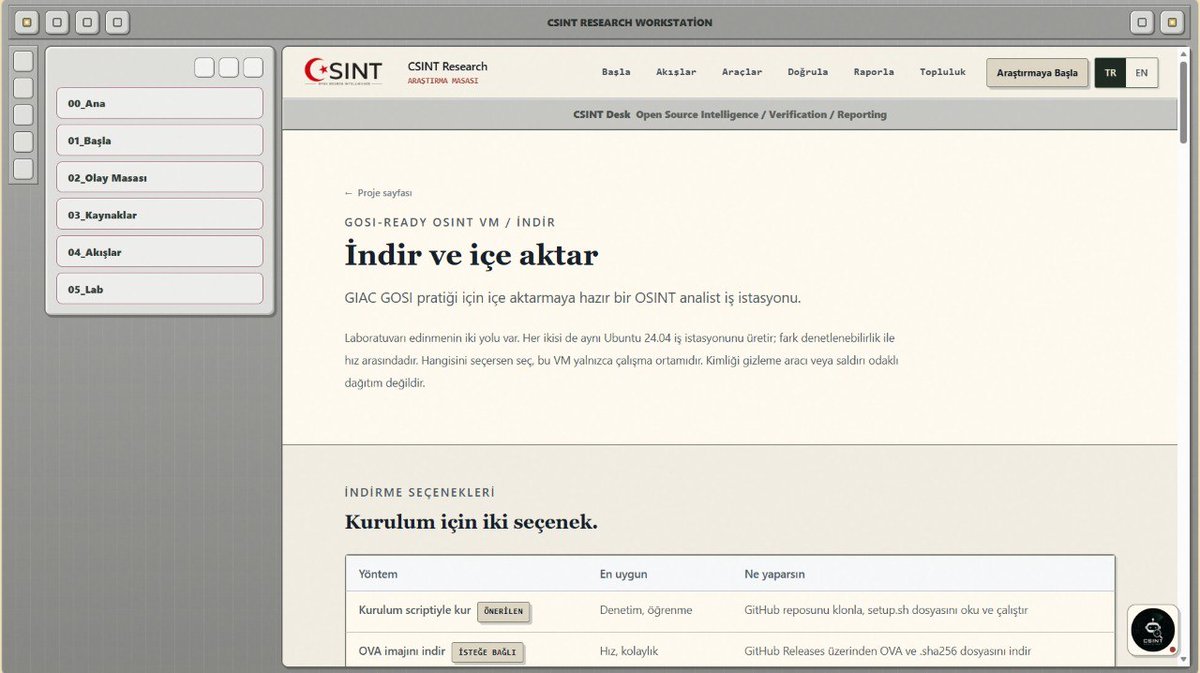This screenshot has width=1200, height=673.
Task: Click the amber-lit button at title bar's right end
Action: (x=1171, y=21)
